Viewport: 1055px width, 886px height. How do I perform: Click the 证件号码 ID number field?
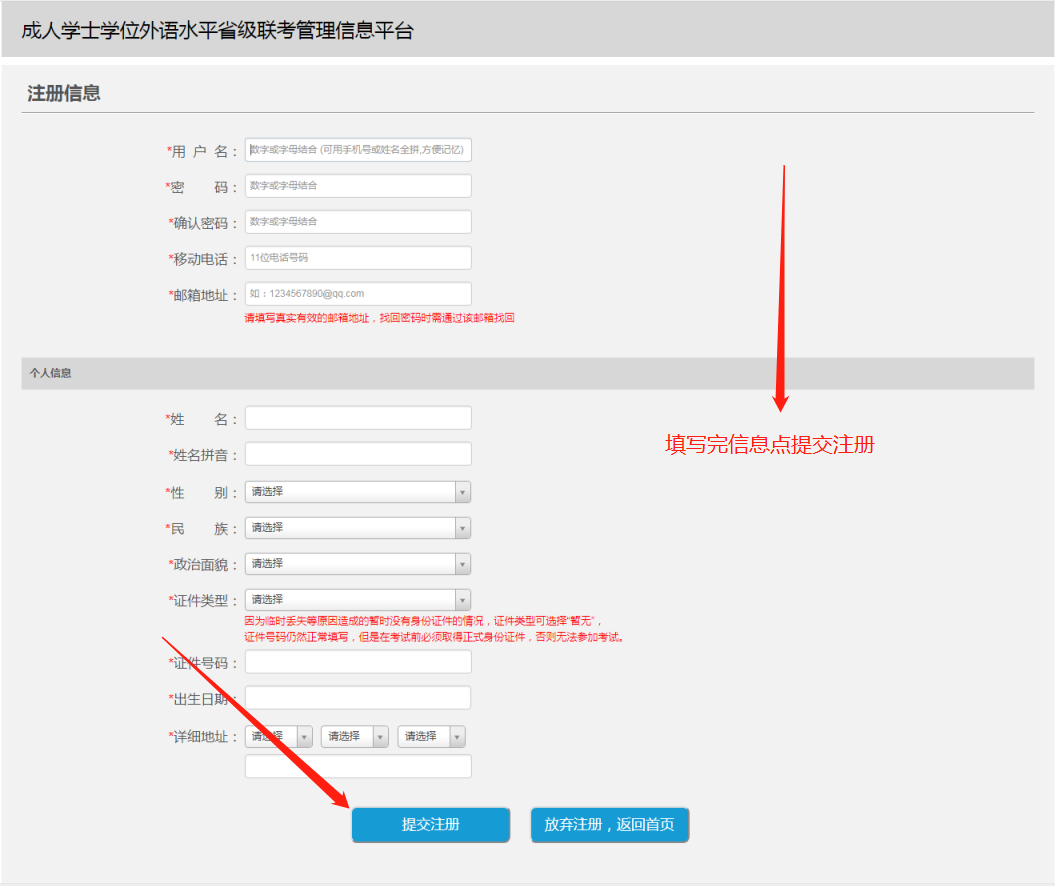point(358,662)
